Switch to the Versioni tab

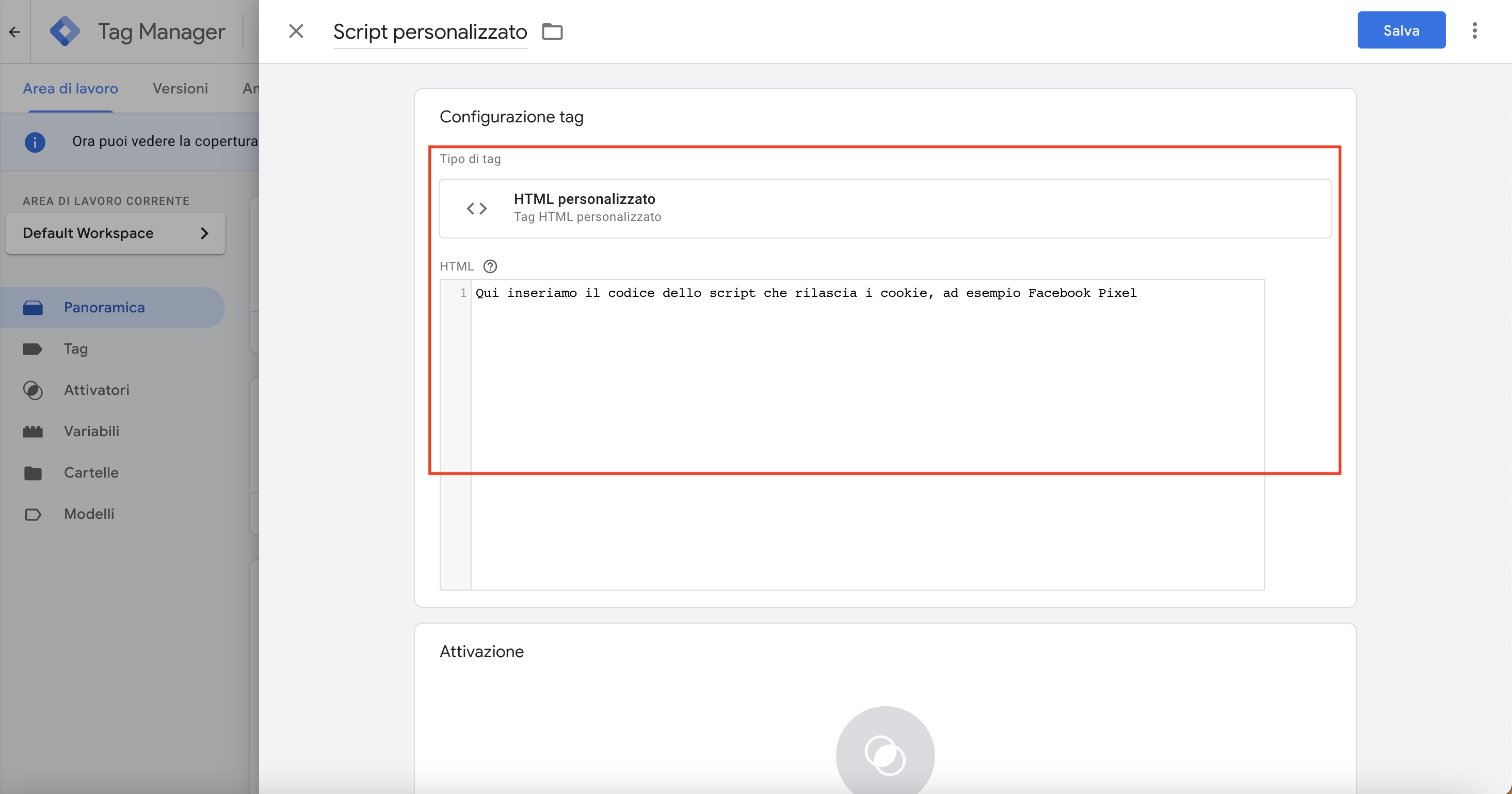(x=180, y=89)
